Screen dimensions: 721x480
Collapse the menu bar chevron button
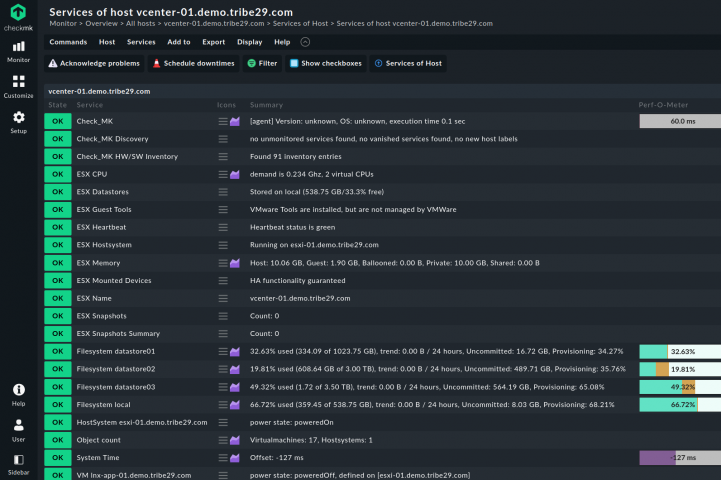[x=305, y=42]
